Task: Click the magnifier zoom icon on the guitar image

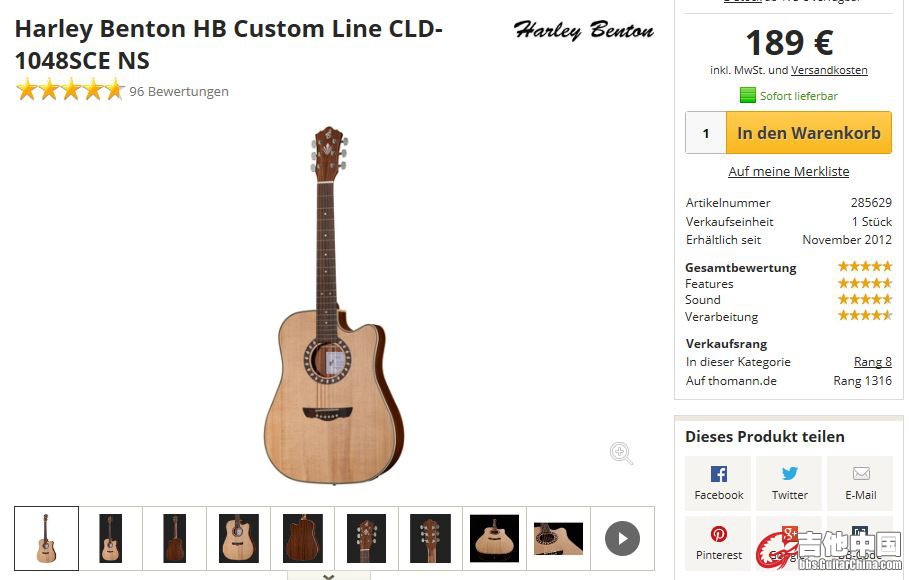Action: 621,453
